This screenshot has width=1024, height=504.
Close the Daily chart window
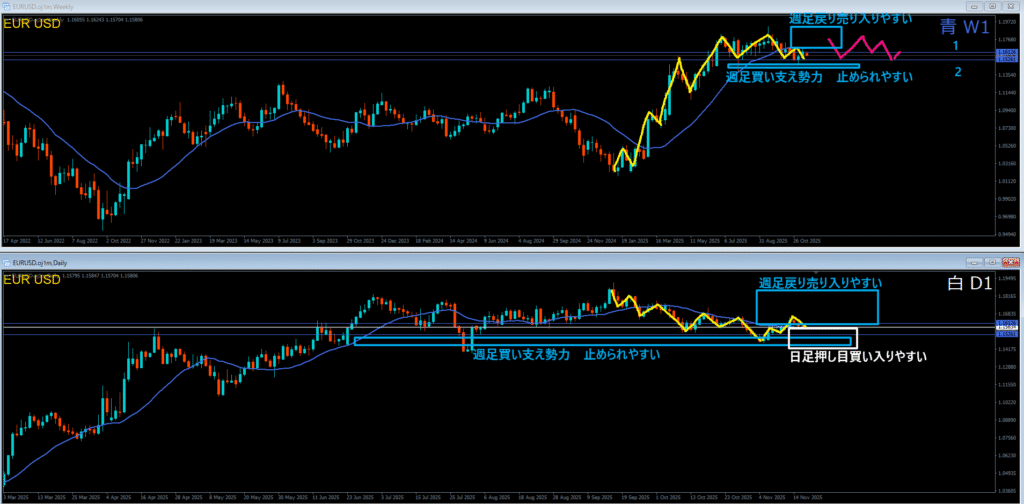[x=1012, y=261]
